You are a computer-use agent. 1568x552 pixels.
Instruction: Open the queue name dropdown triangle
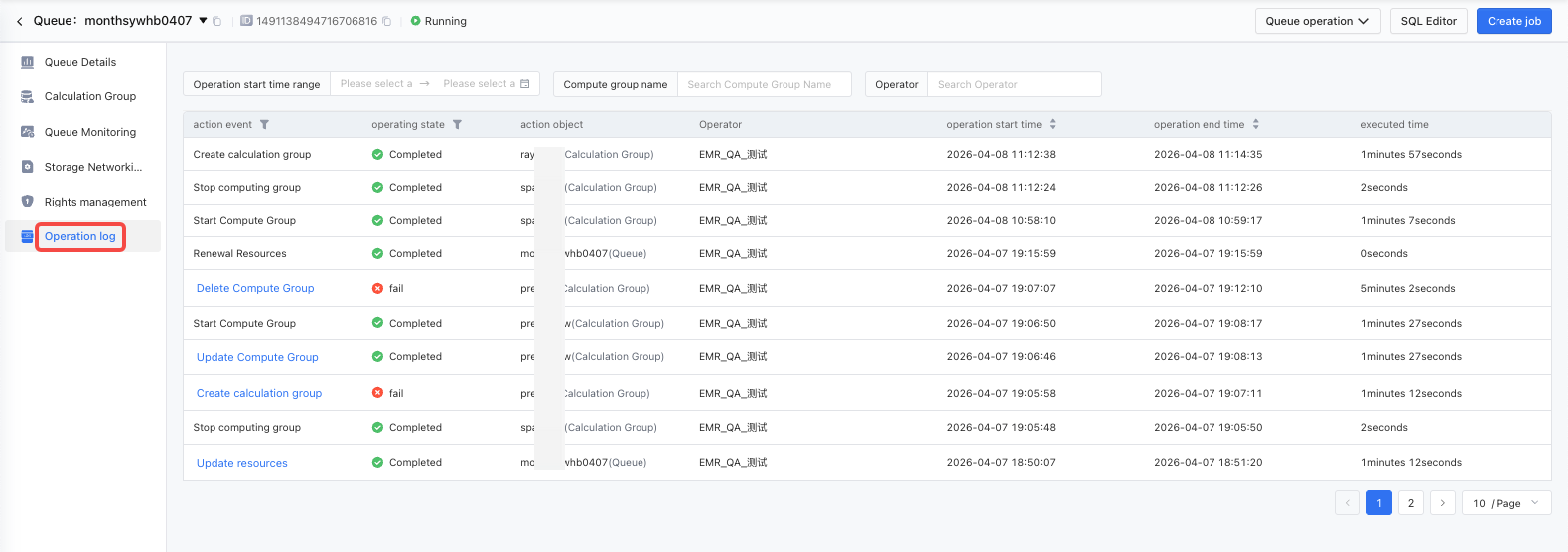(x=204, y=20)
